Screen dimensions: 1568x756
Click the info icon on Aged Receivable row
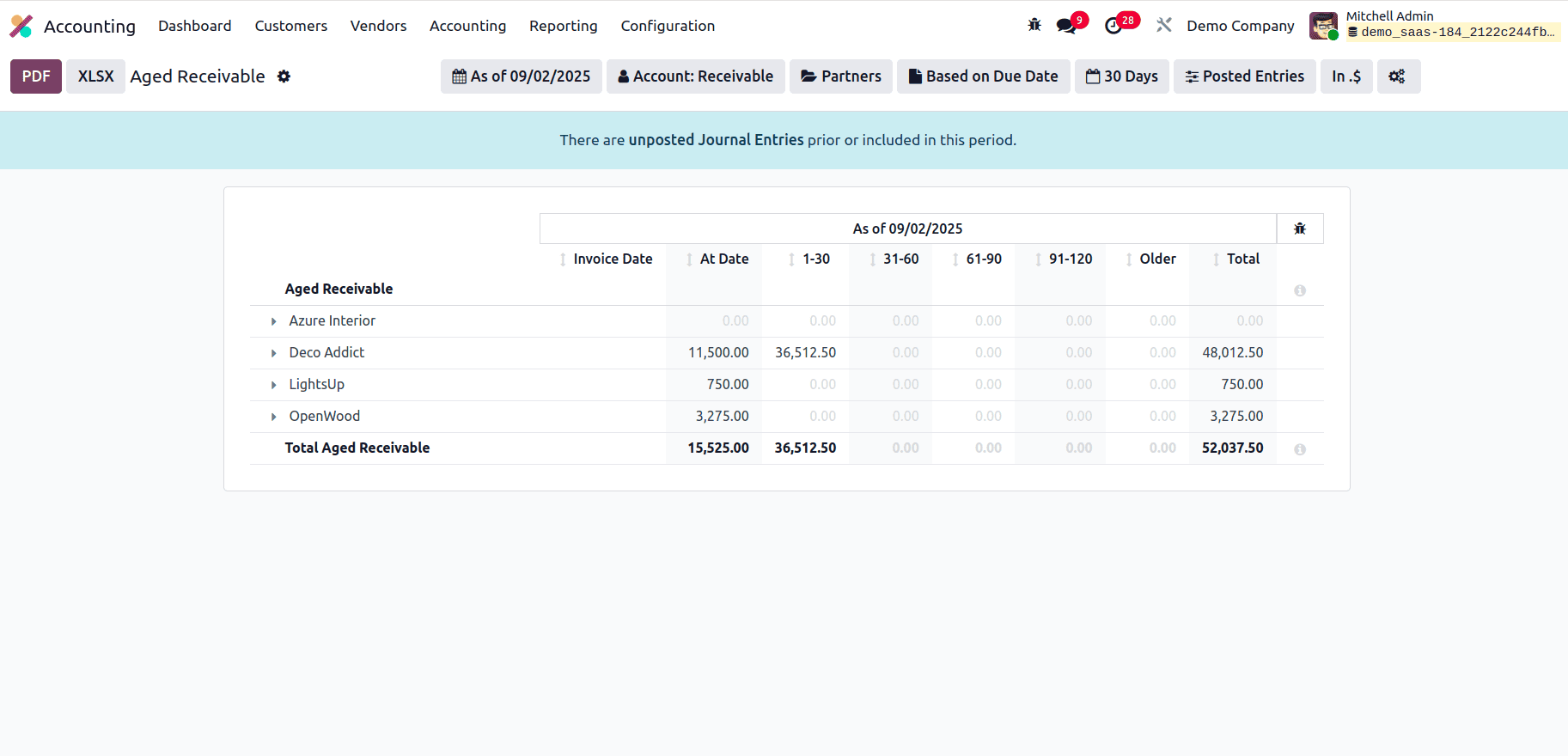tap(1300, 290)
